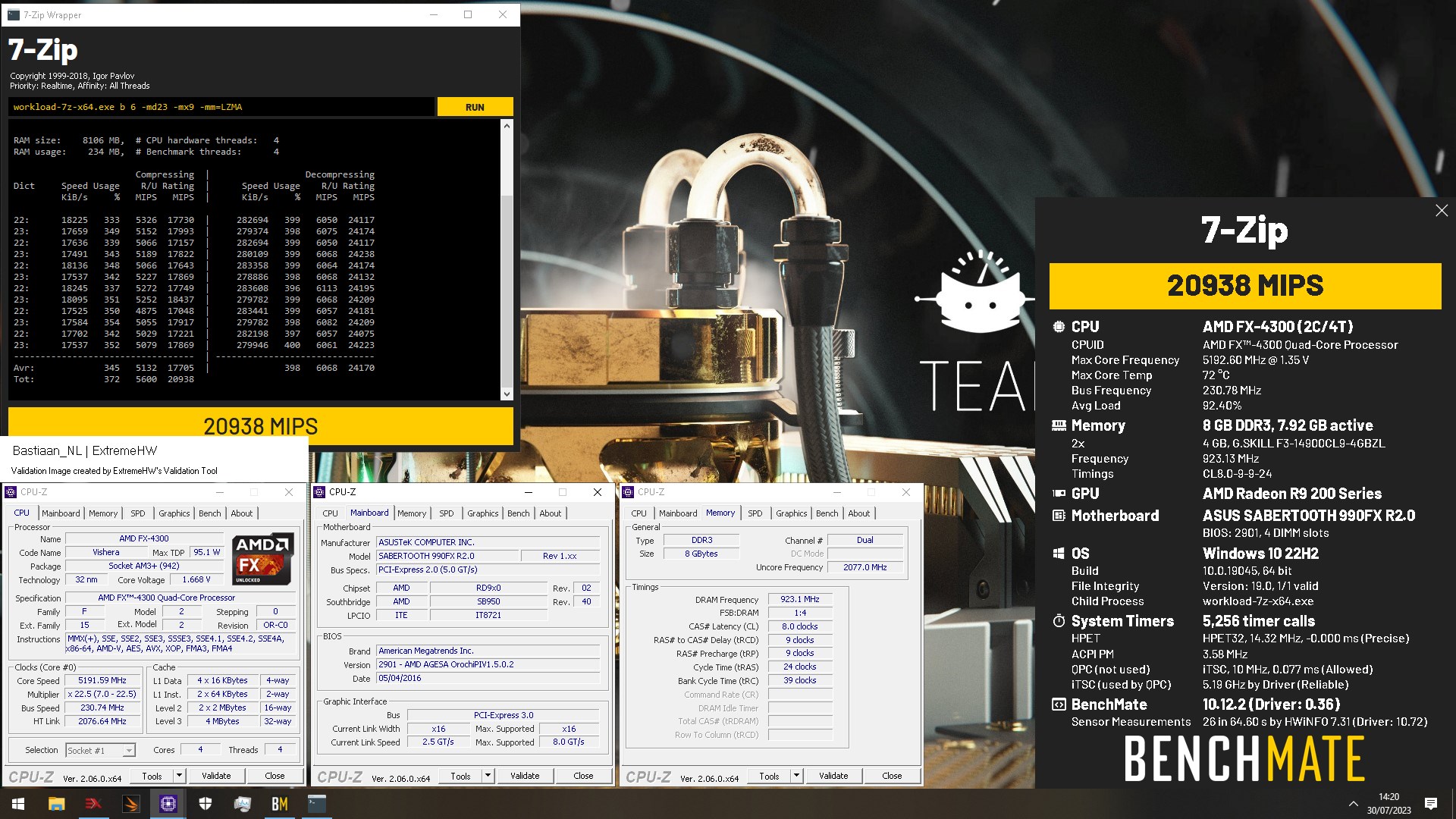Expand Tools dropdown arrow in CPU-Z Memory window
Screen dimensions: 1456x819
coord(796,776)
